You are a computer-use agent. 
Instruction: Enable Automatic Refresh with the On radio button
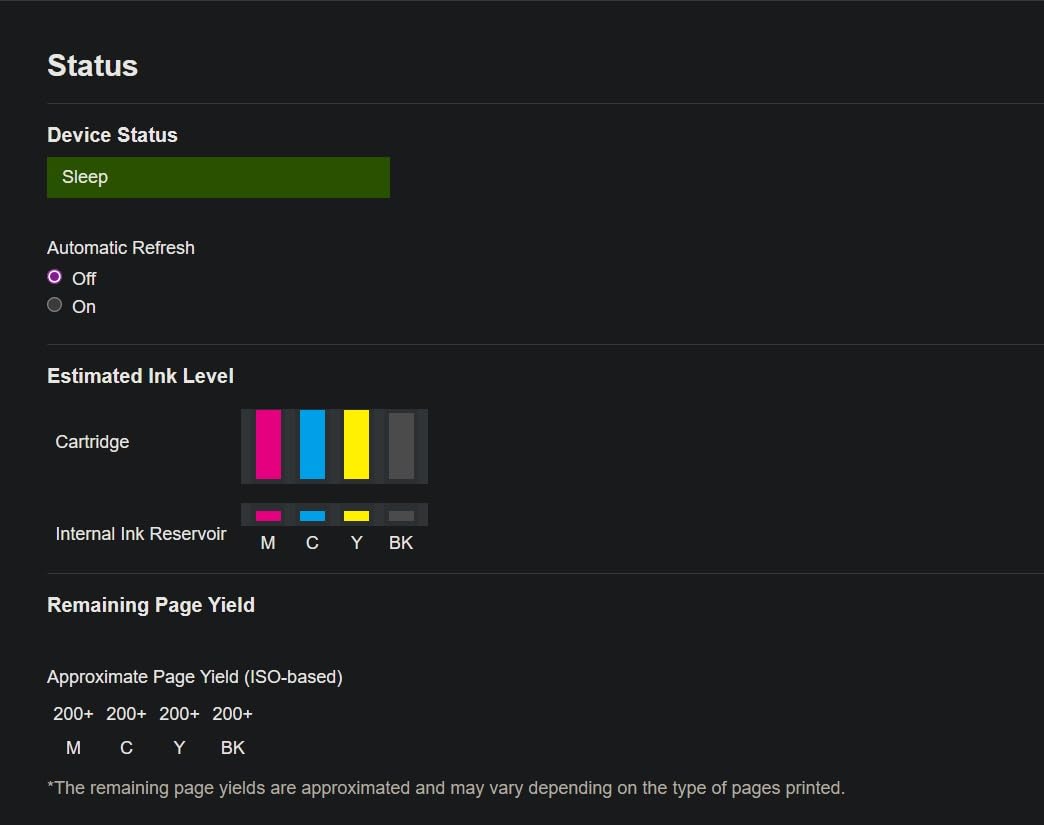(55, 305)
